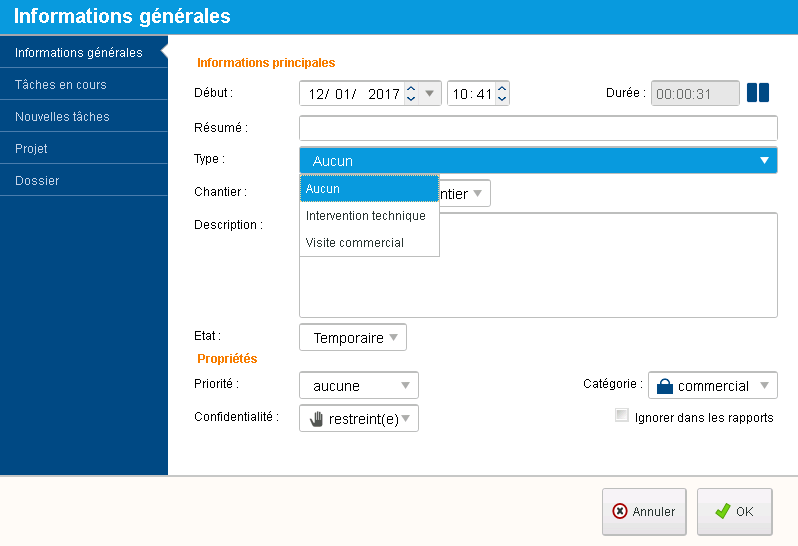Click the red cancel icon on Annuler
798x546 pixels.
[619, 511]
